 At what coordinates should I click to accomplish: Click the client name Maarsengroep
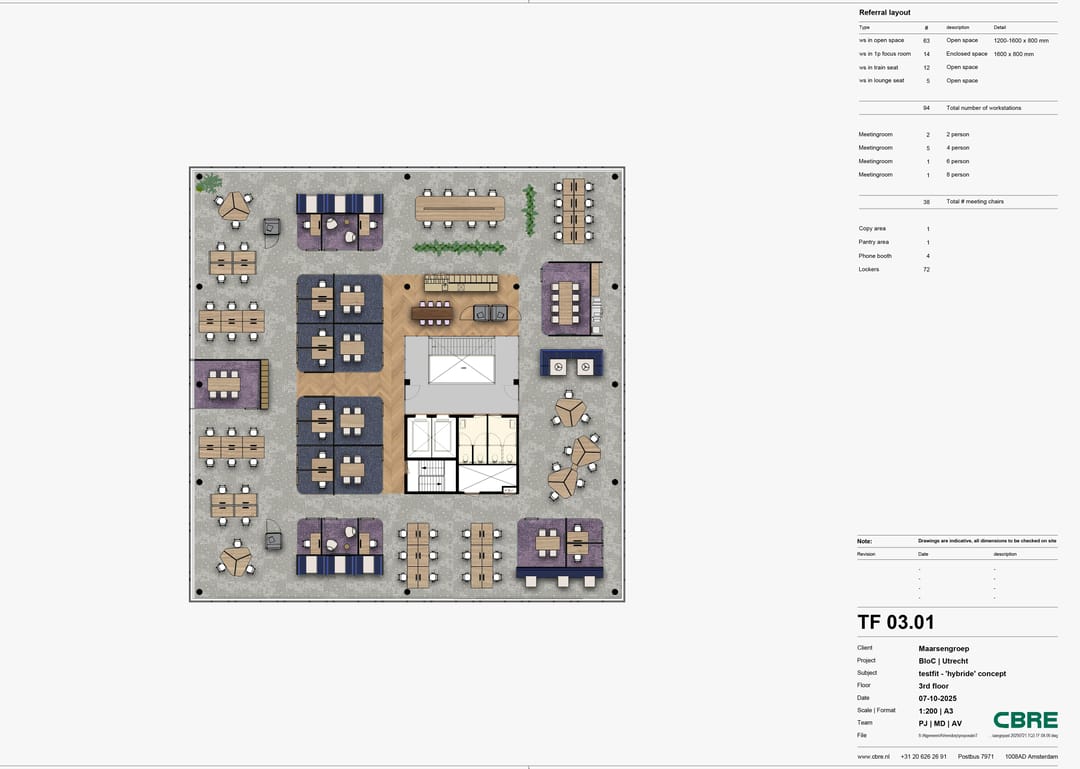click(943, 648)
